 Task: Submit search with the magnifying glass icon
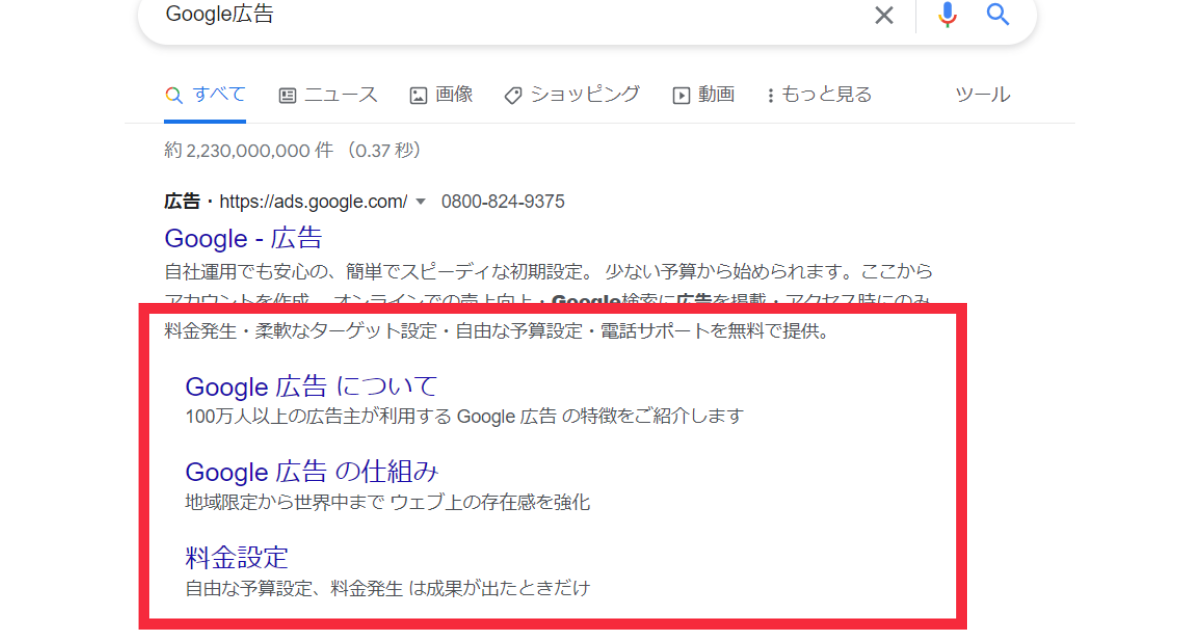[x=998, y=14]
